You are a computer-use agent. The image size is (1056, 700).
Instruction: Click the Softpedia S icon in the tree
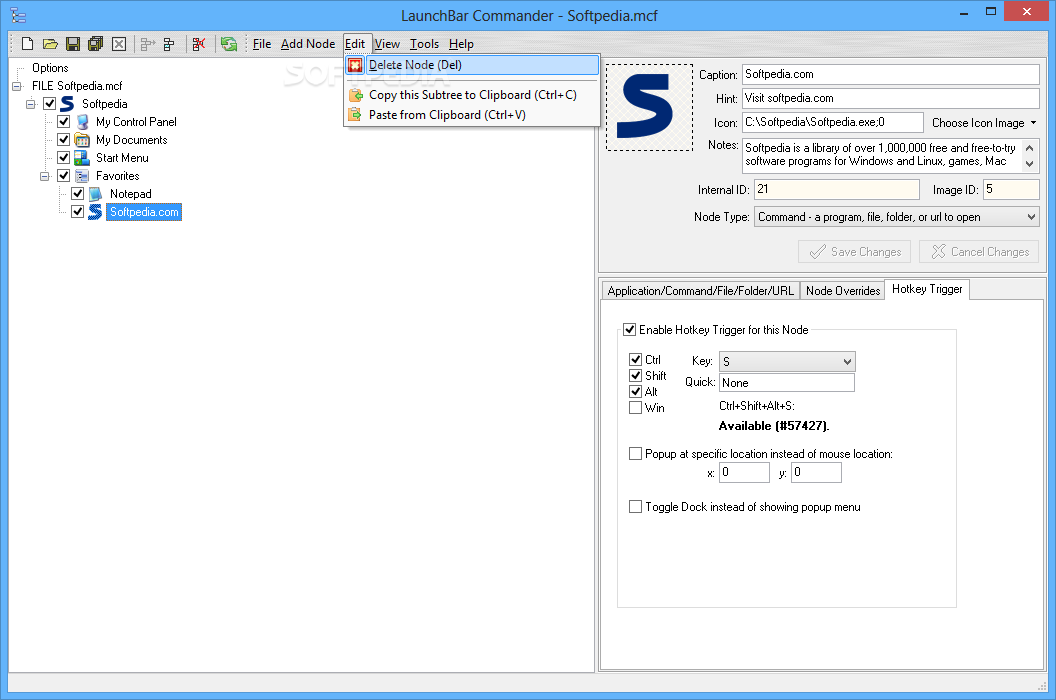coord(67,104)
